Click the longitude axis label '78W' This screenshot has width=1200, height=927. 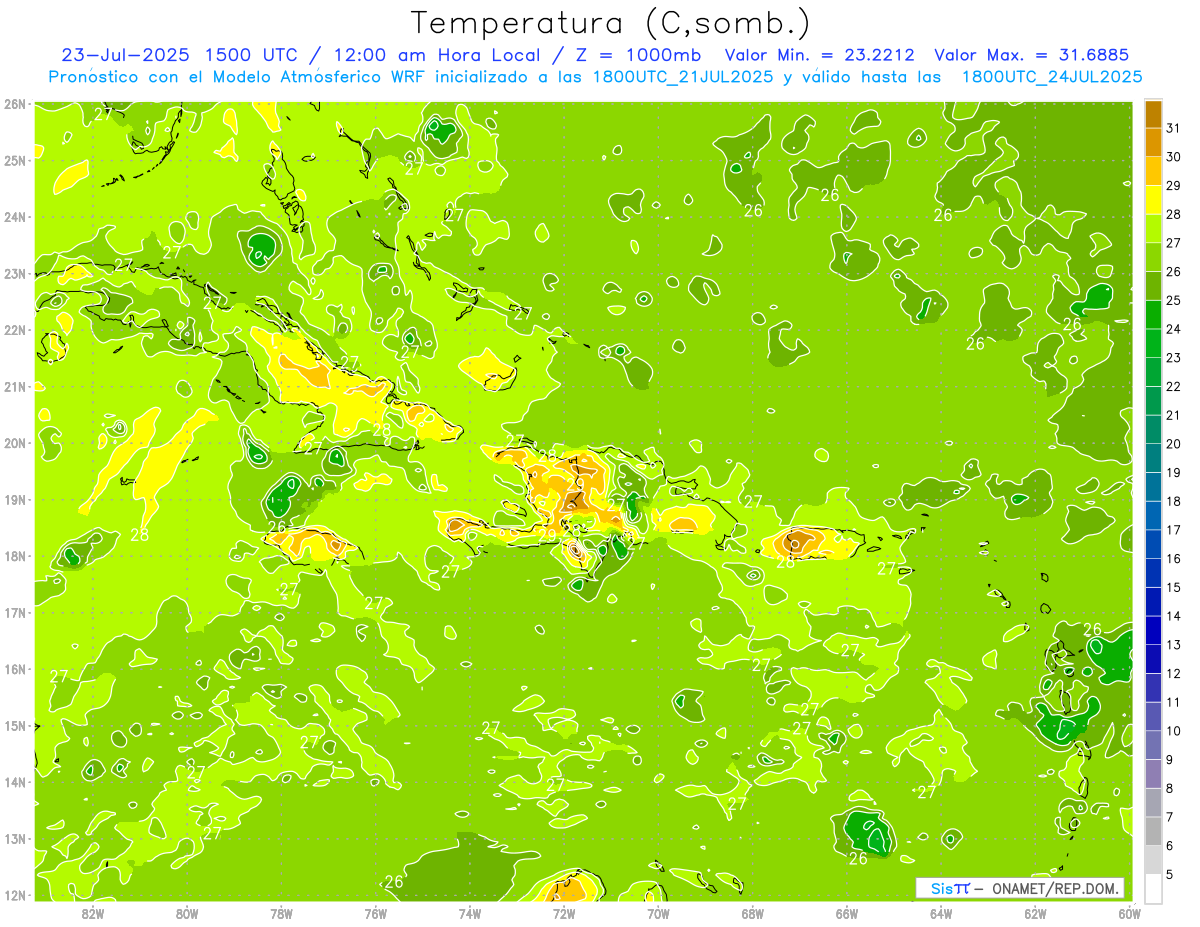[x=281, y=912]
